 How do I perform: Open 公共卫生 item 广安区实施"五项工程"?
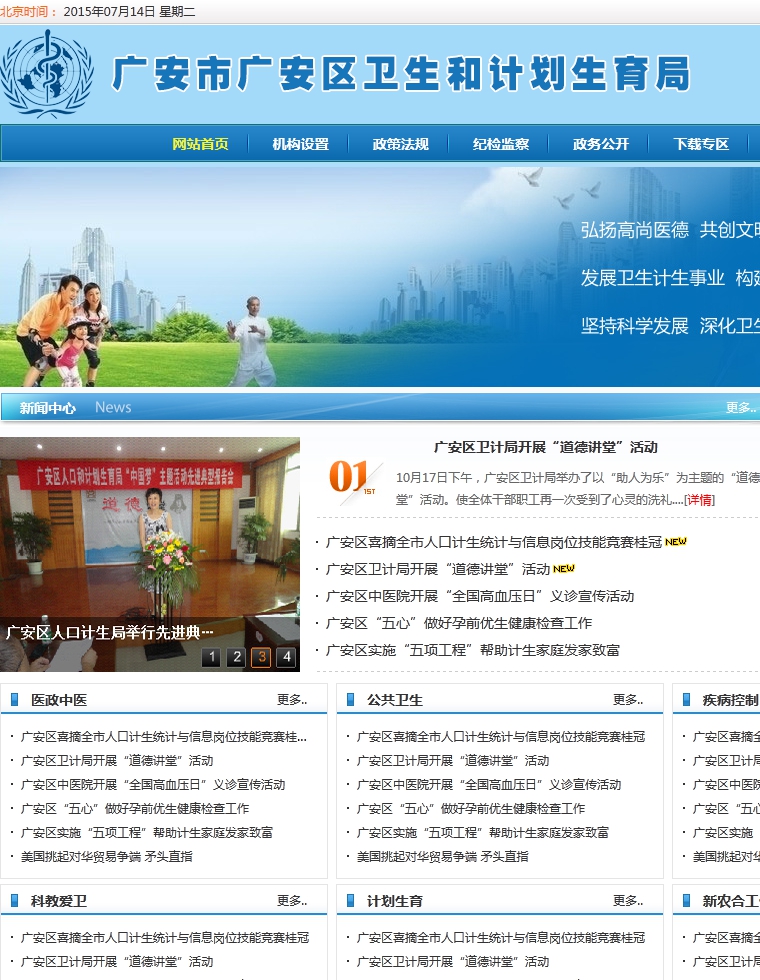coord(482,832)
